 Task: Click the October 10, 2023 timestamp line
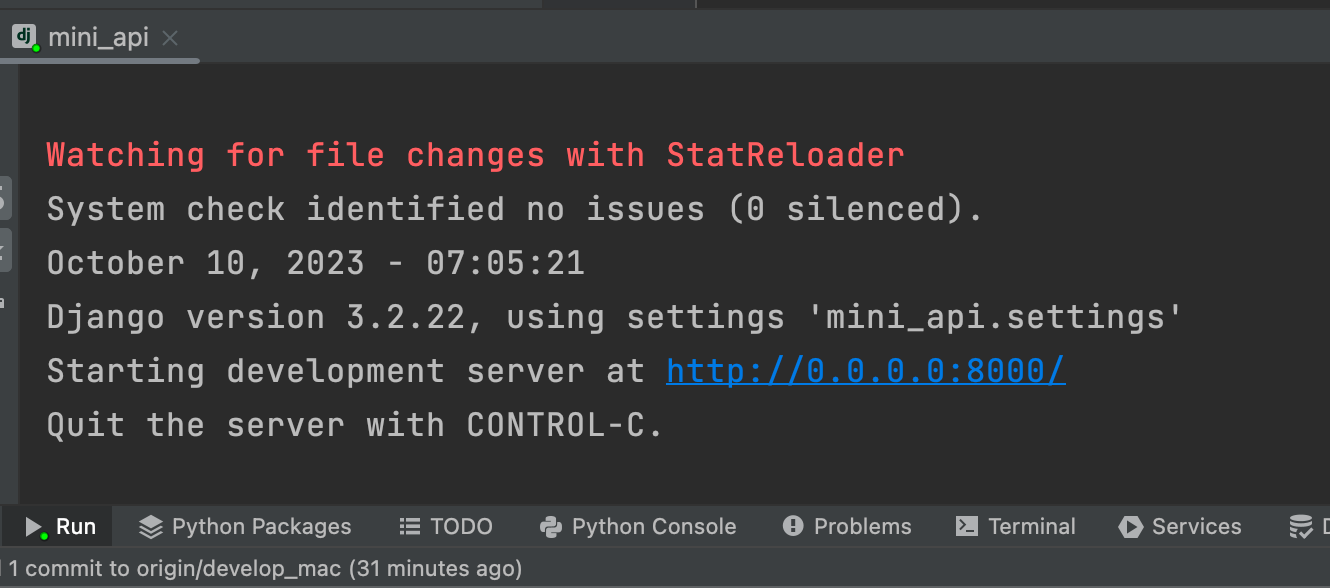click(x=315, y=263)
